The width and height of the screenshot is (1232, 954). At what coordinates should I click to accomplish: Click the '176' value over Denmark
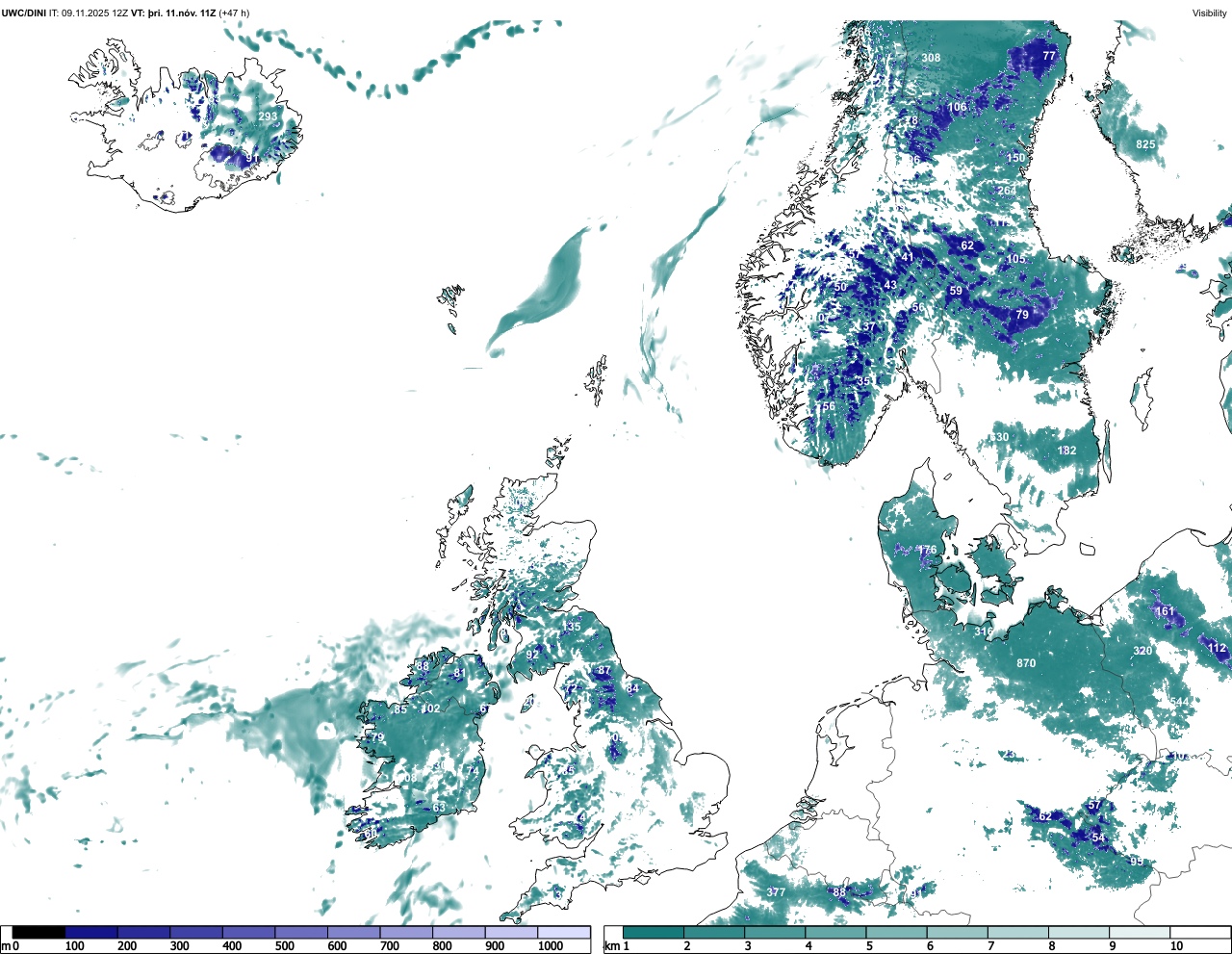click(x=927, y=551)
